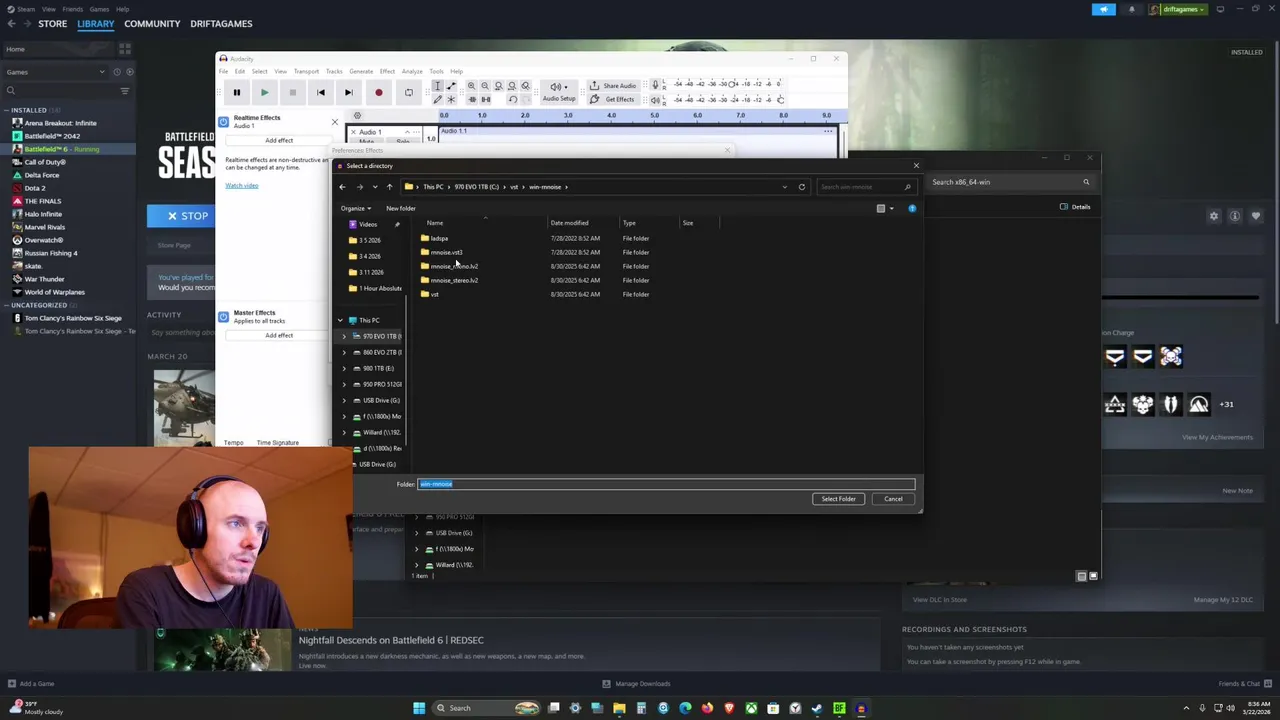
Task: Select Audacity's Selection (I-beam) tool
Action: [437, 86]
